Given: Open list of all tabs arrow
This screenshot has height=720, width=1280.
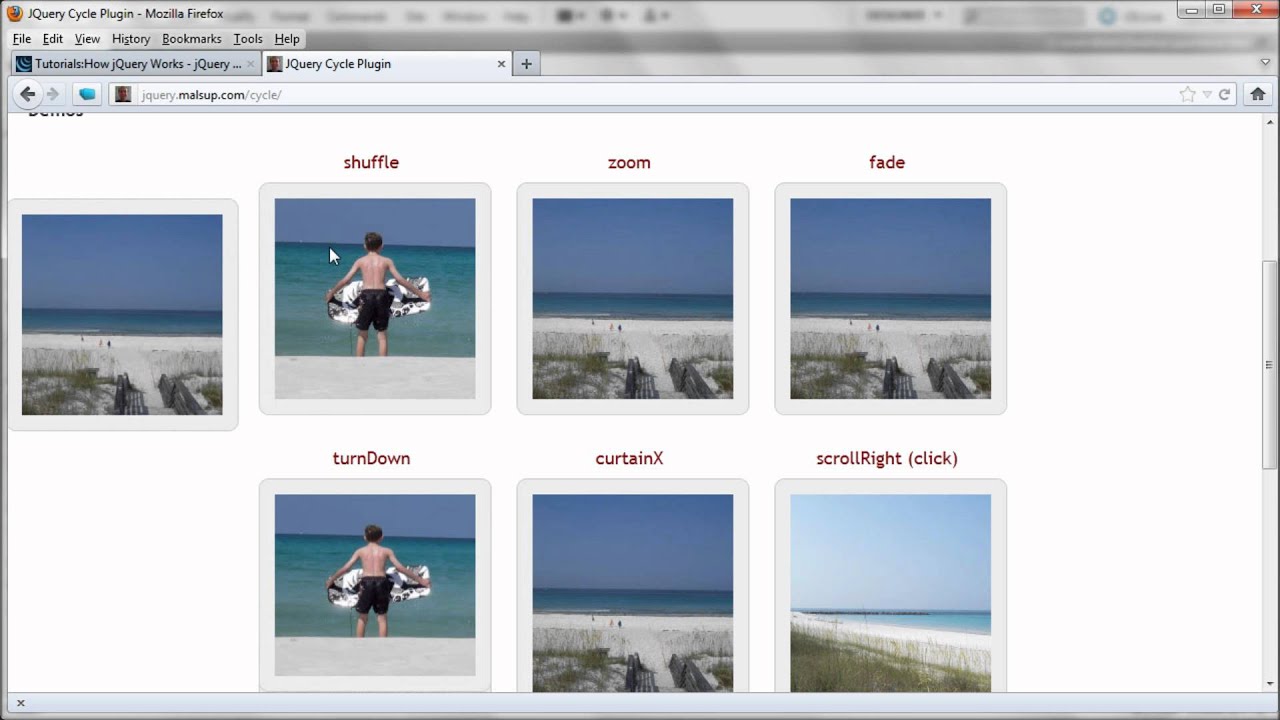Looking at the screenshot, I should click(x=1265, y=62).
